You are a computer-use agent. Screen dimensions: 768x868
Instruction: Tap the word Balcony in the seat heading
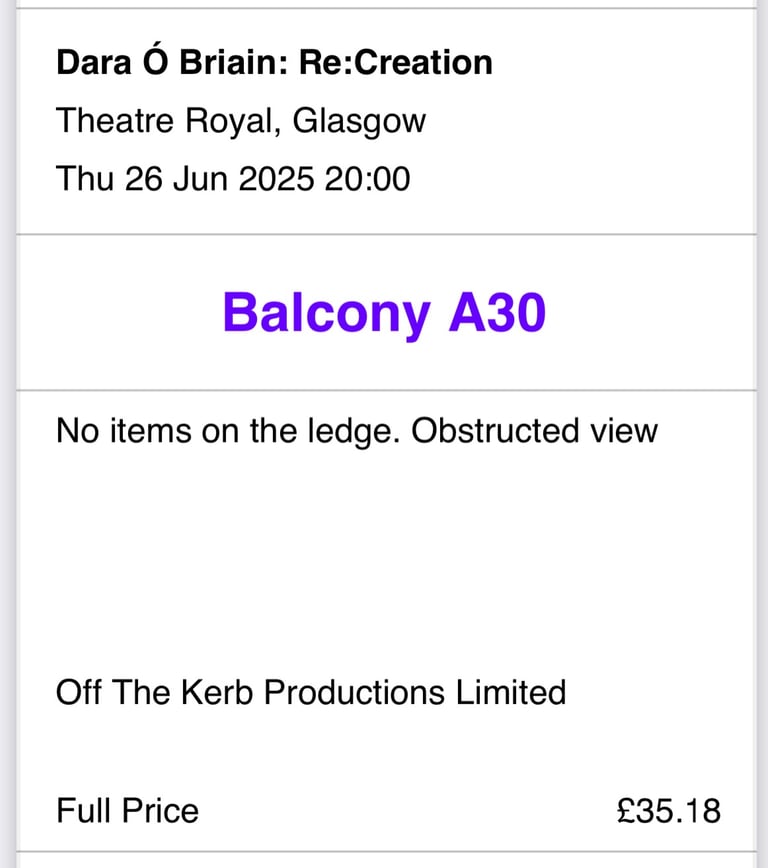pyautogui.click(x=327, y=314)
